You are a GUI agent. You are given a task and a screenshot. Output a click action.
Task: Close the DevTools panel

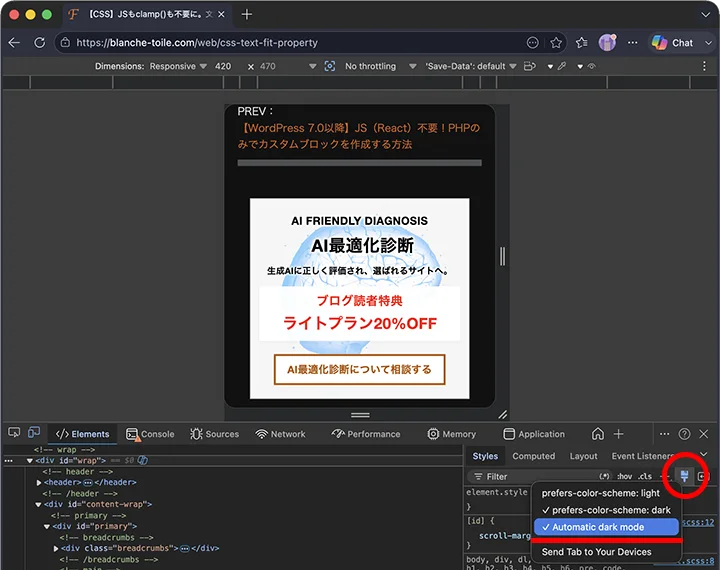point(703,434)
